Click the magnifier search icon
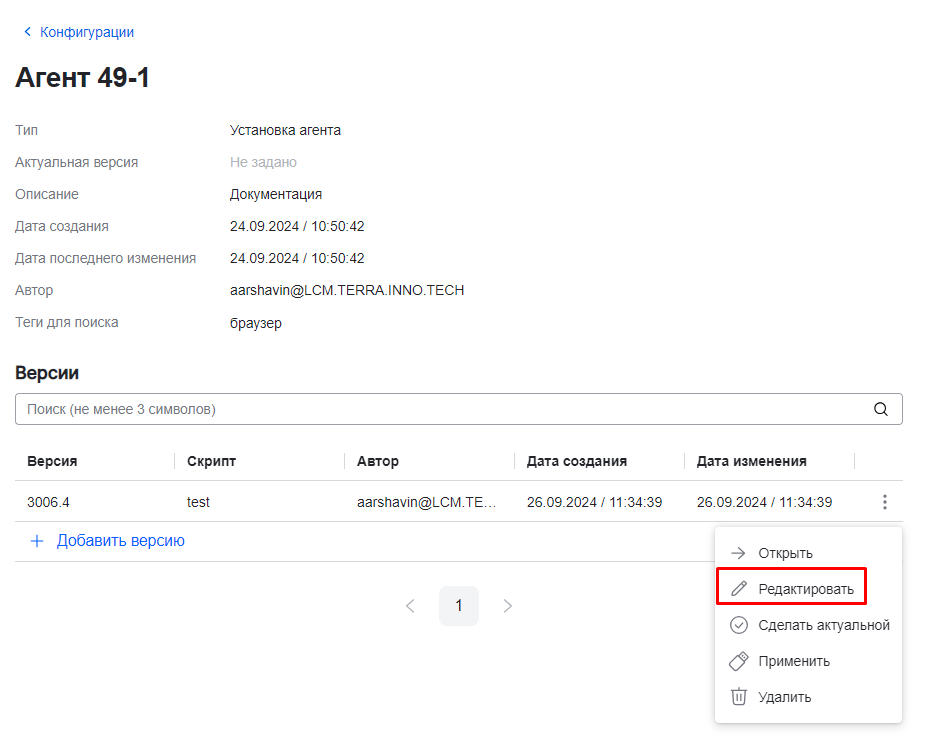This screenshot has height=740, width=936. [x=881, y=409]
